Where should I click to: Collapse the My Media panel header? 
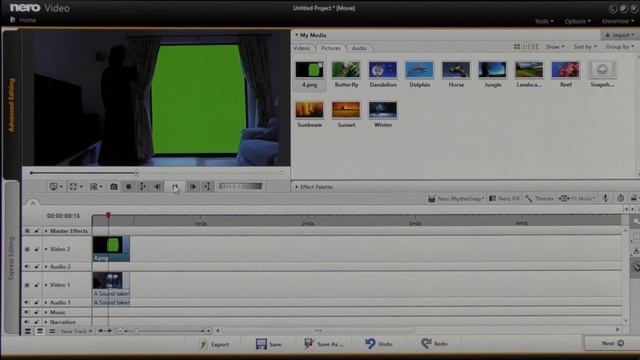310,36
